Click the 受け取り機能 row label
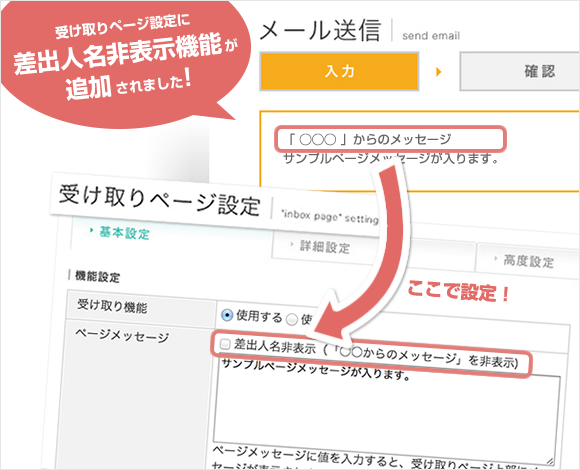 [x=112, y=307]
